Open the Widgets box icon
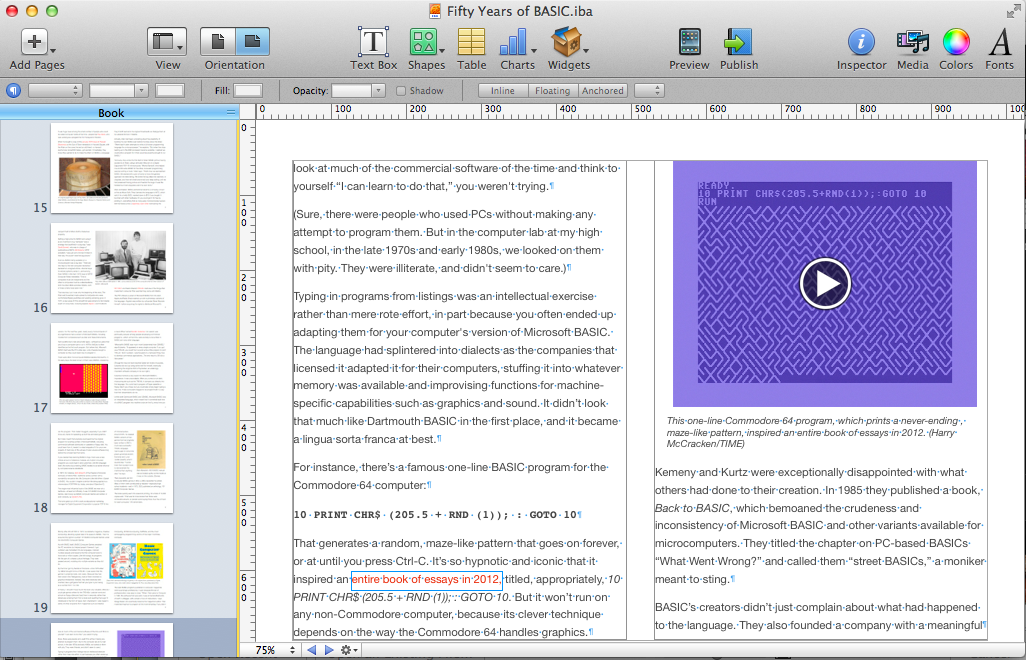Viewport: 1026px width, 660px height. [565, 42]
